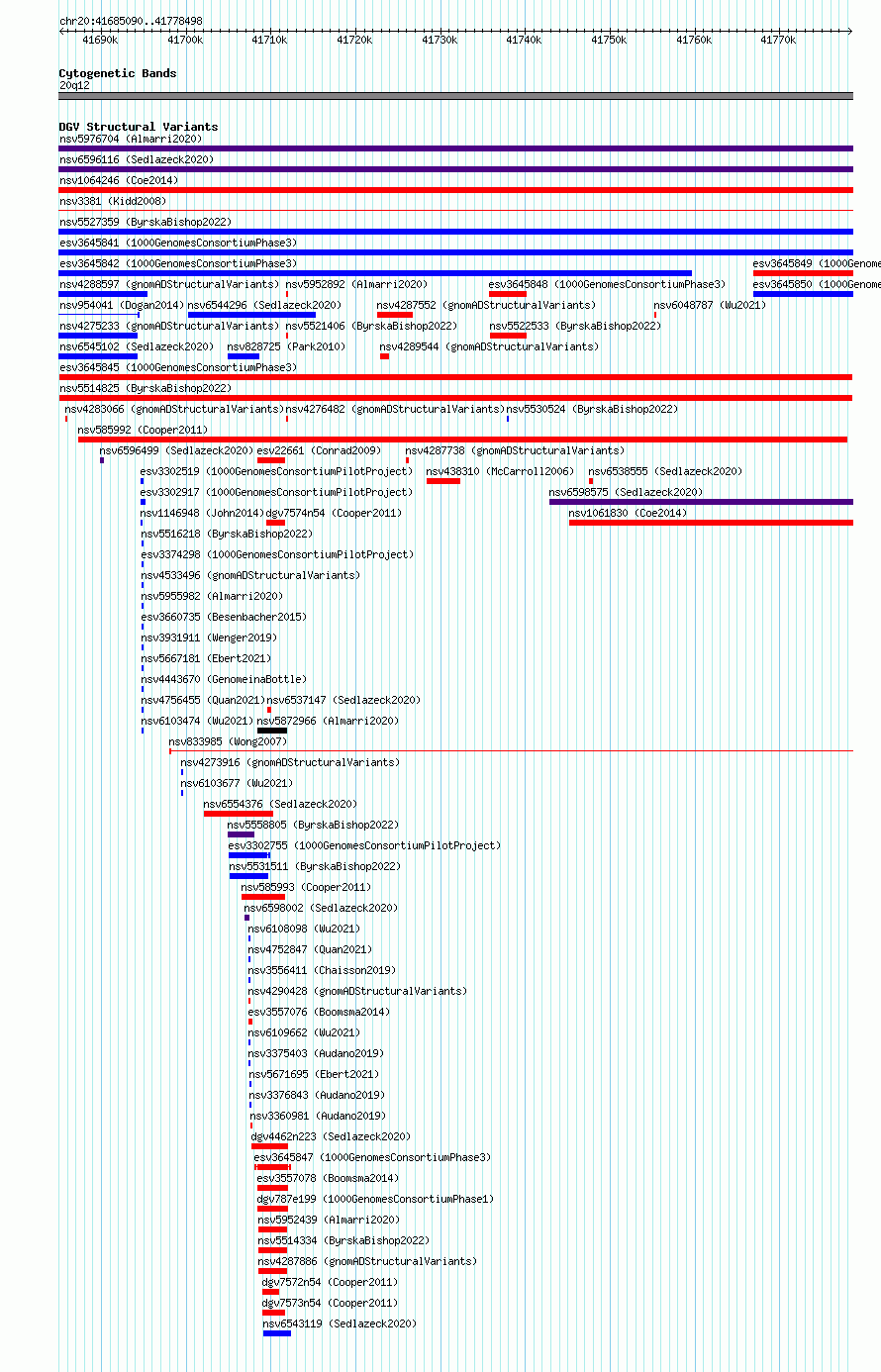Open nsv4273916 (gnomADStructuralVariants) variant
Viewport: 881px width, 1372px height.
pos(290,762)
